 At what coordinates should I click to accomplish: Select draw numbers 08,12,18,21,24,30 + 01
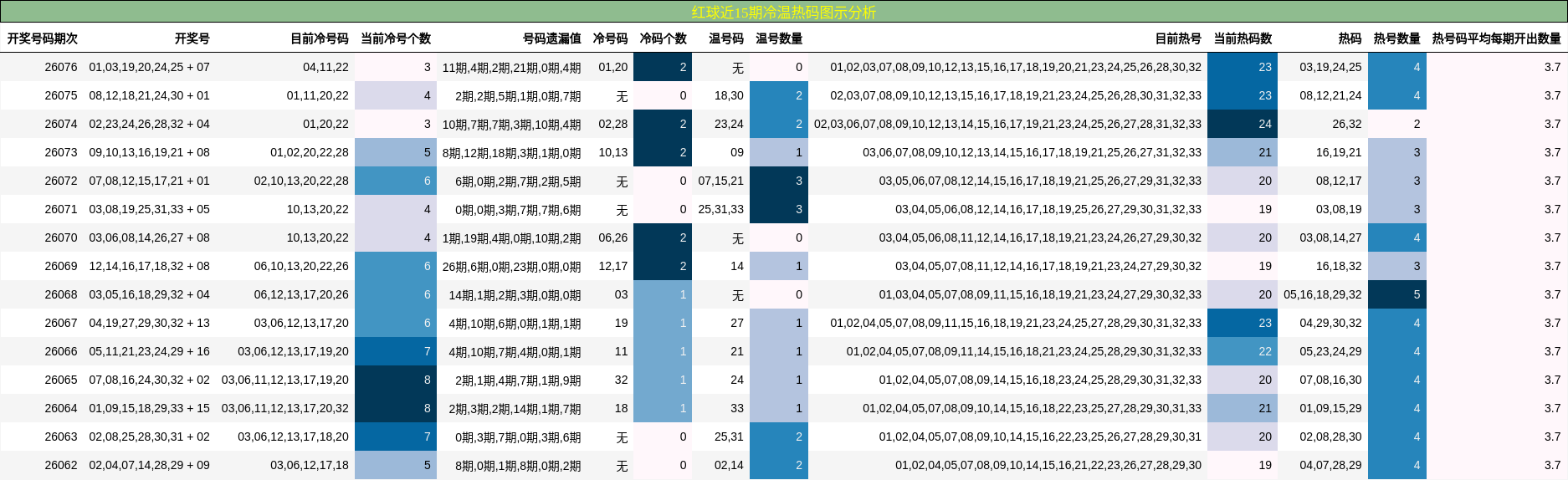150,95
